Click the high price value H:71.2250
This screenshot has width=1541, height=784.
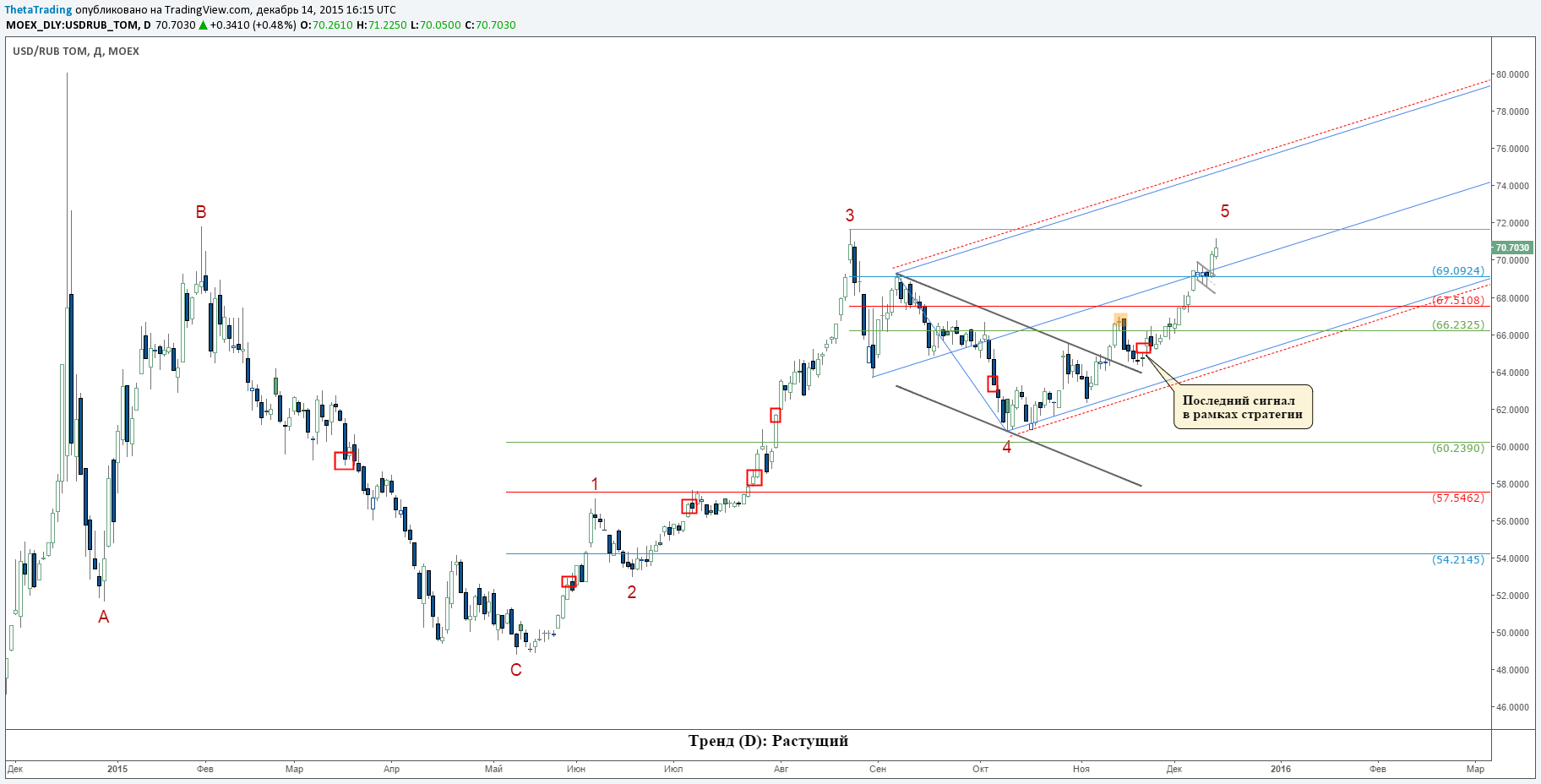382,25
